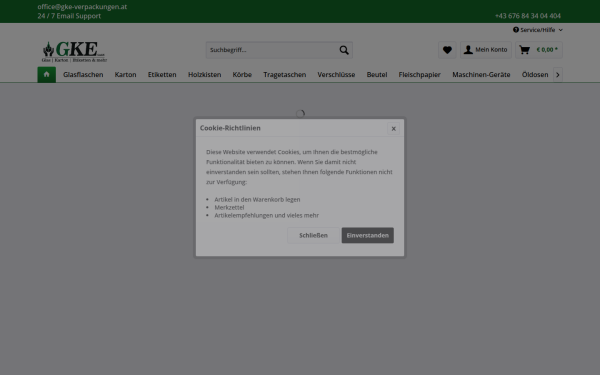
Task: Open the Glasflaschen category
Action: click(83, 75)
